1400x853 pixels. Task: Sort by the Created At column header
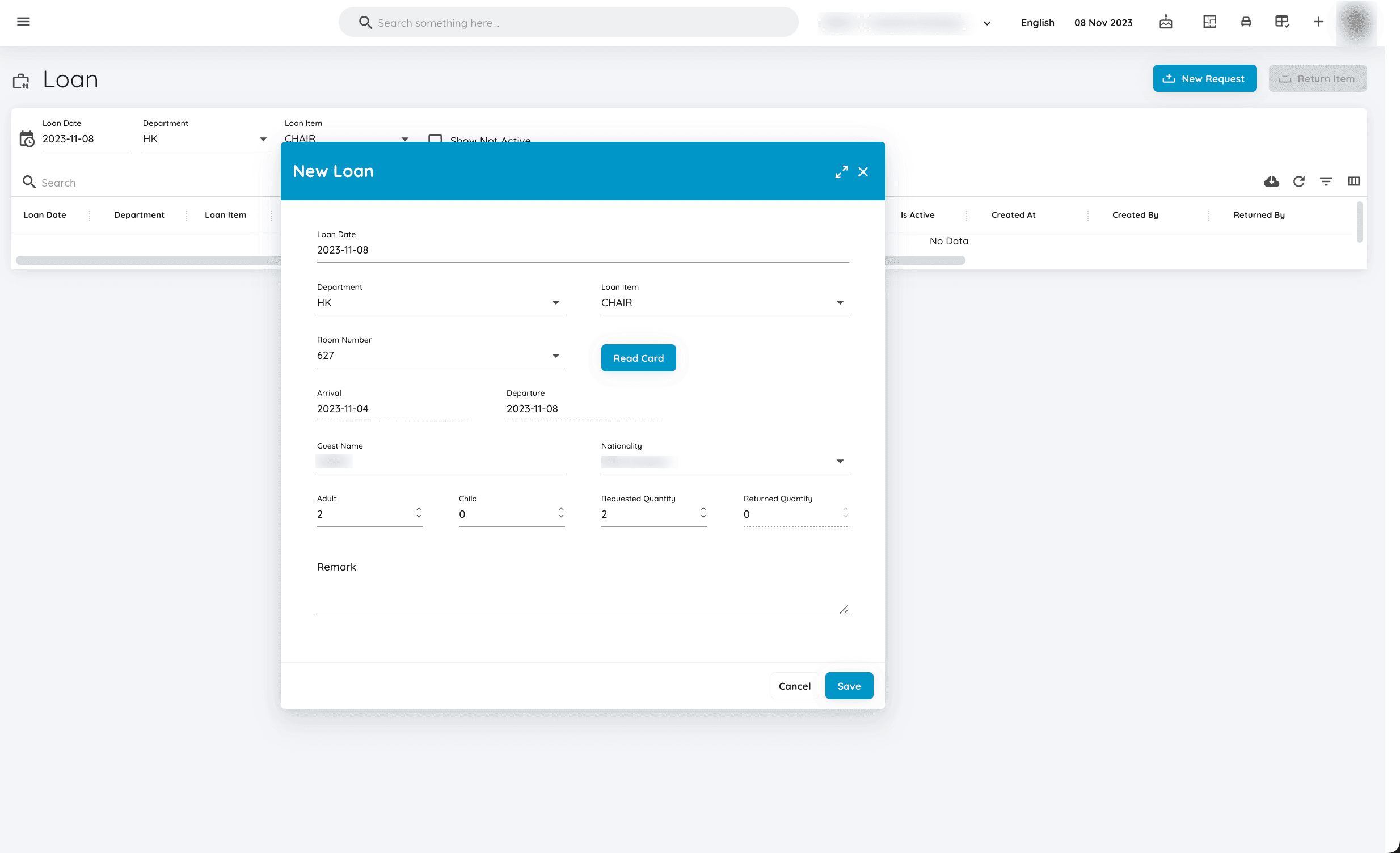point(1013,215)
